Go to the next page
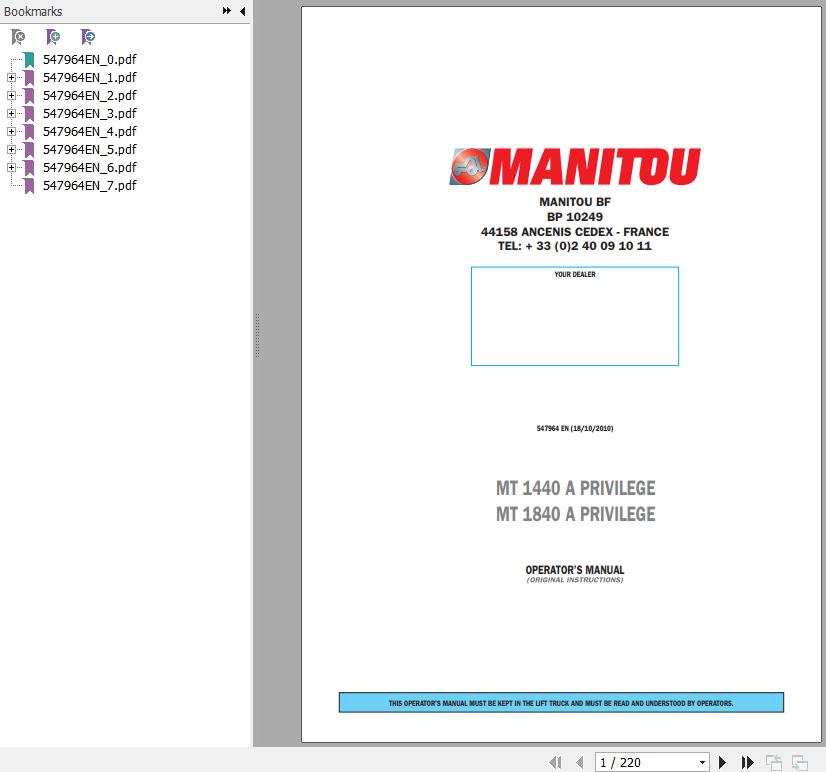 (x=722, y=762)
